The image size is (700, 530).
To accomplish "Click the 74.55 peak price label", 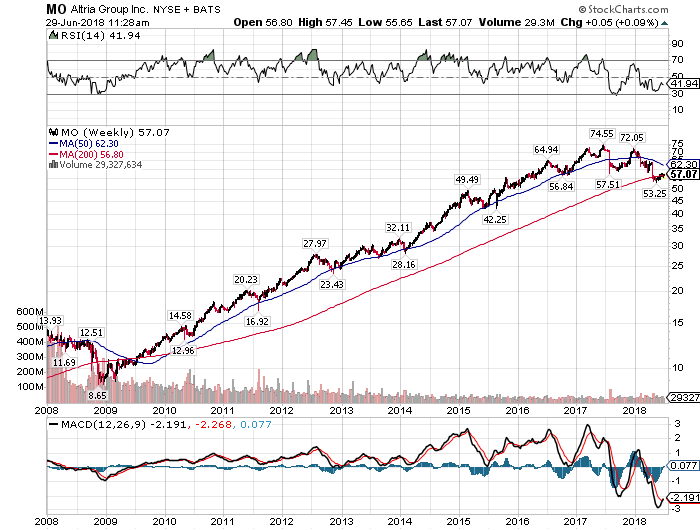I will click(602, 134).
